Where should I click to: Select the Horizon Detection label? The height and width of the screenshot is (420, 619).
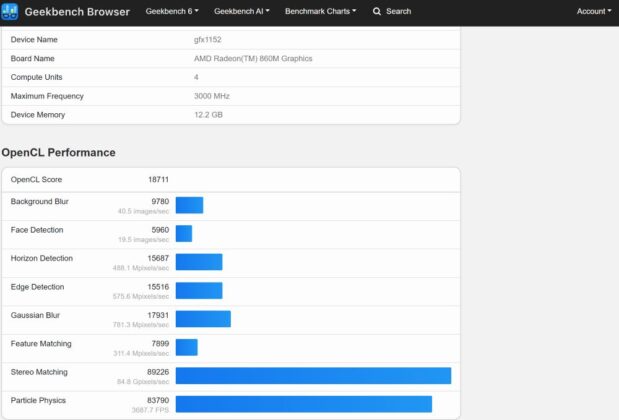(x=41, y=258)
